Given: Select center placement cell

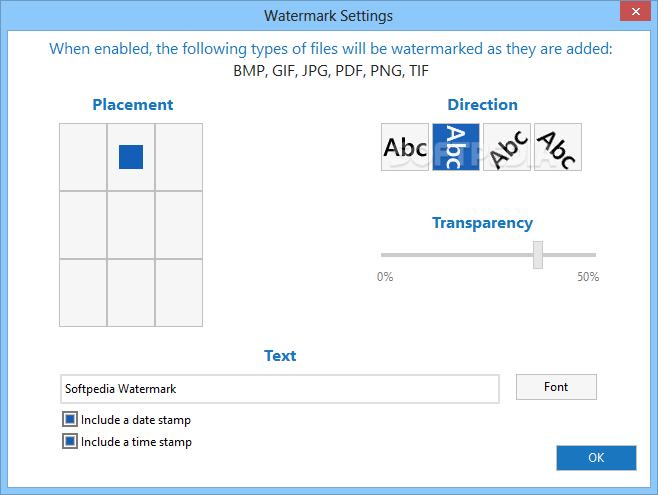Looking at the screenshot, I should 131,225.
